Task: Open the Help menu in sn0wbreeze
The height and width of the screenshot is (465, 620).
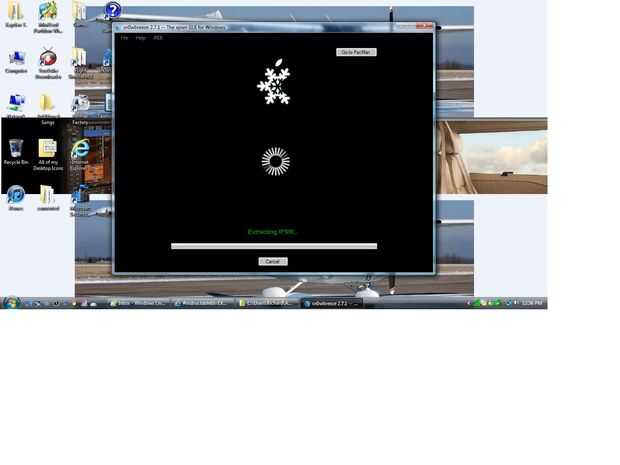Action: (141, 38)
